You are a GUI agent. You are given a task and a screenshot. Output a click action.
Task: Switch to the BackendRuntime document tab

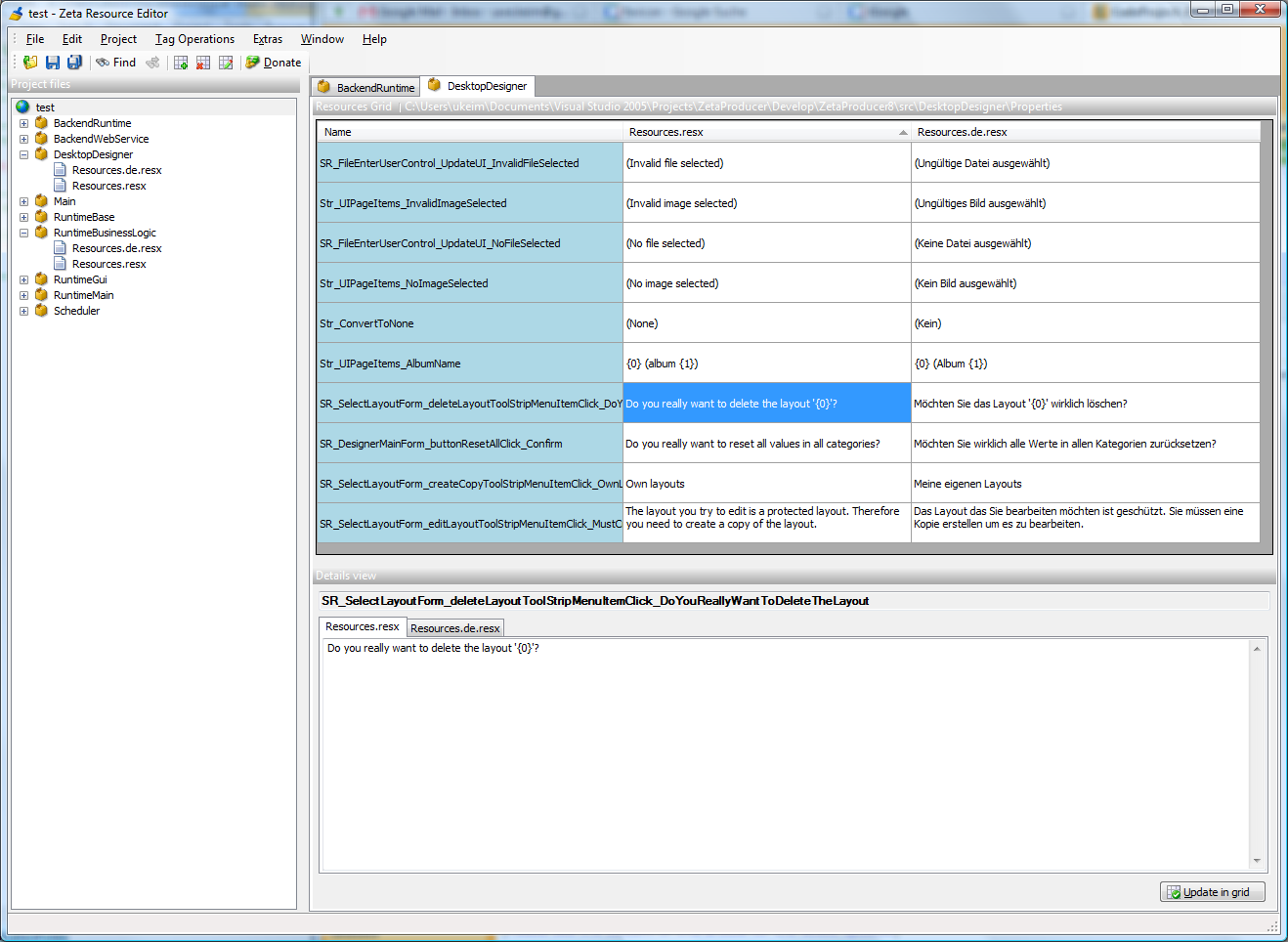coord(366,87)
